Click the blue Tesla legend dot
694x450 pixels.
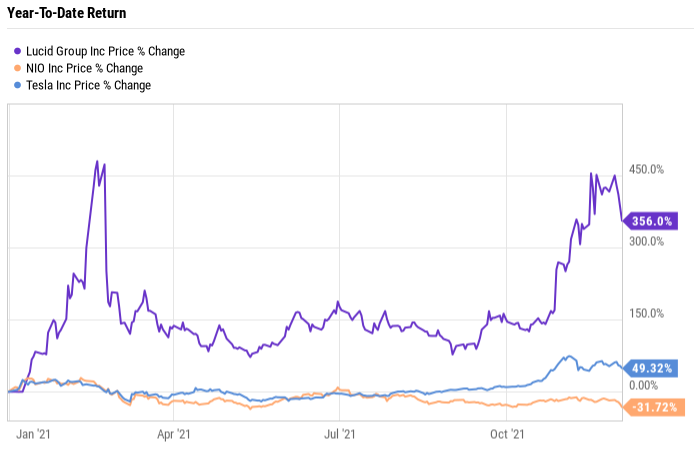tap(17, 85)
